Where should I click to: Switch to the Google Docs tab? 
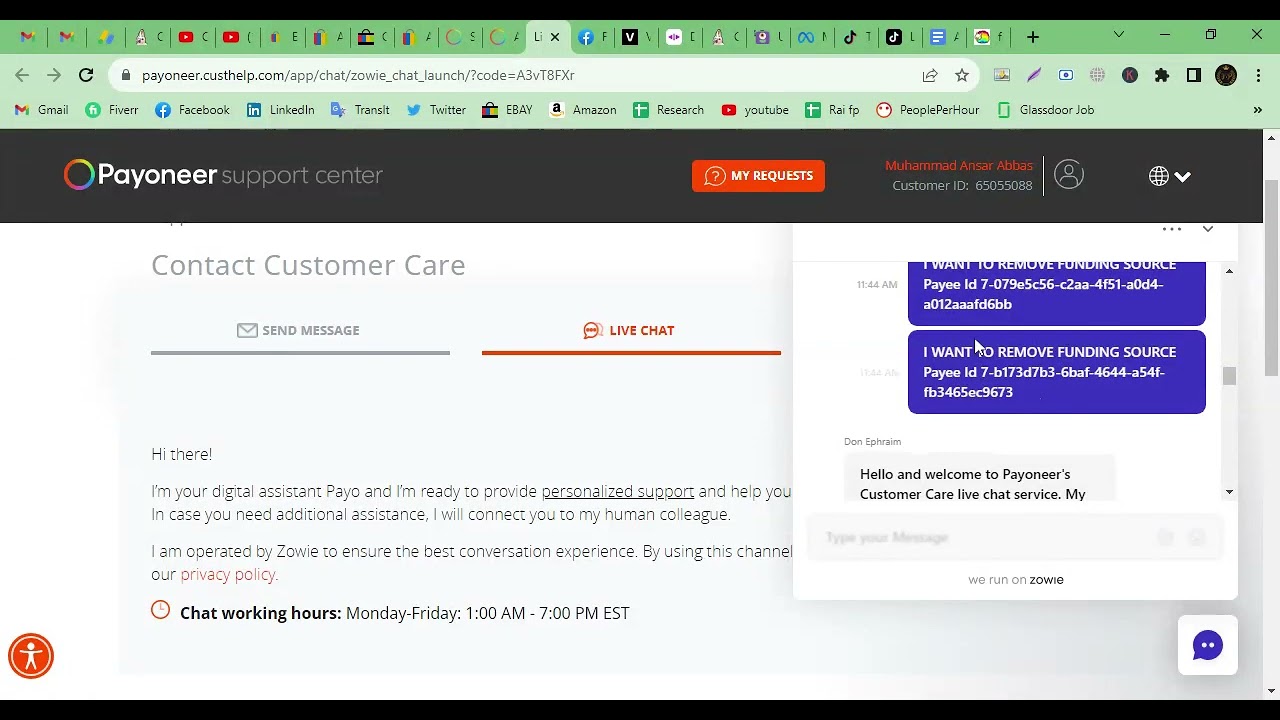point(944,37)
